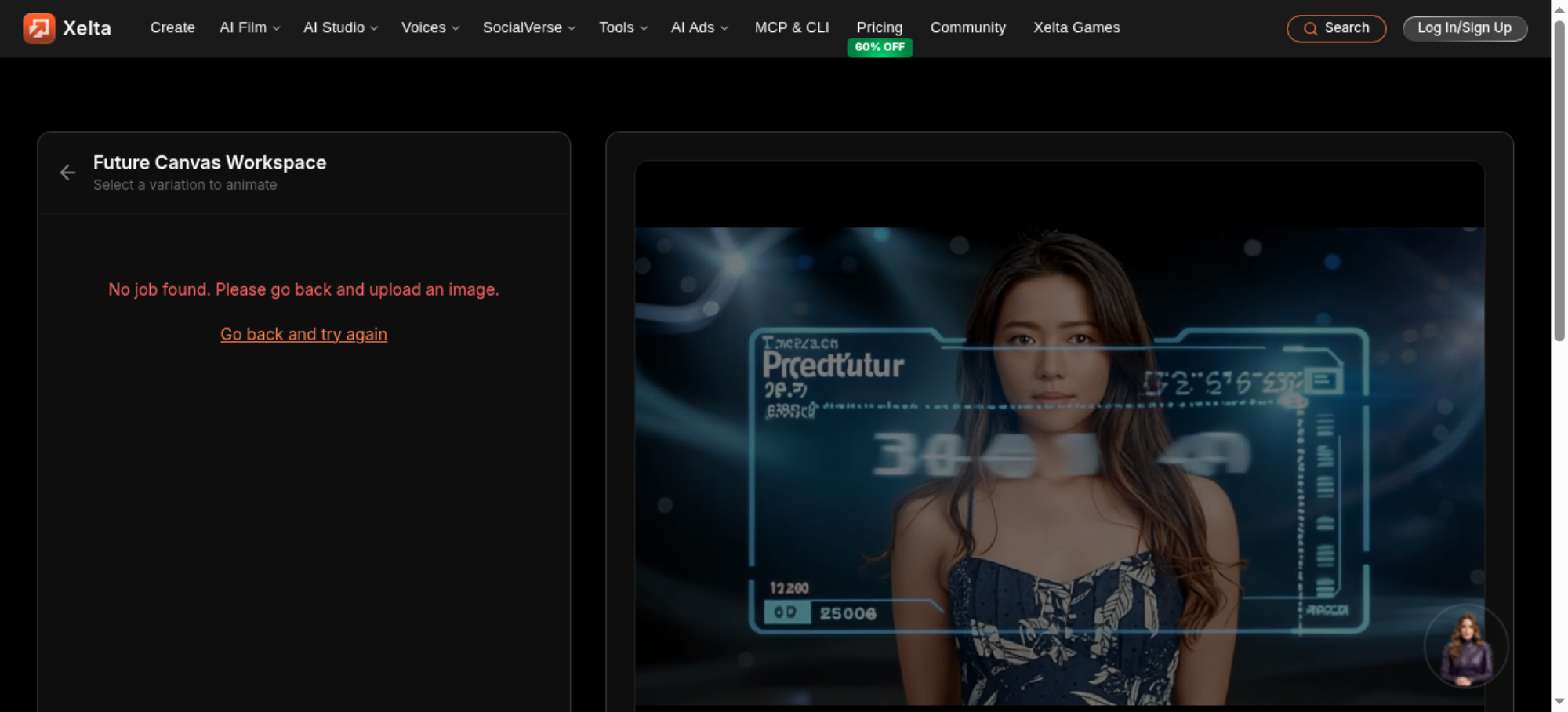The width and height of the screenshot is (1568, 712).
Task: Open Xelta Games
Action: point(1076,27)
